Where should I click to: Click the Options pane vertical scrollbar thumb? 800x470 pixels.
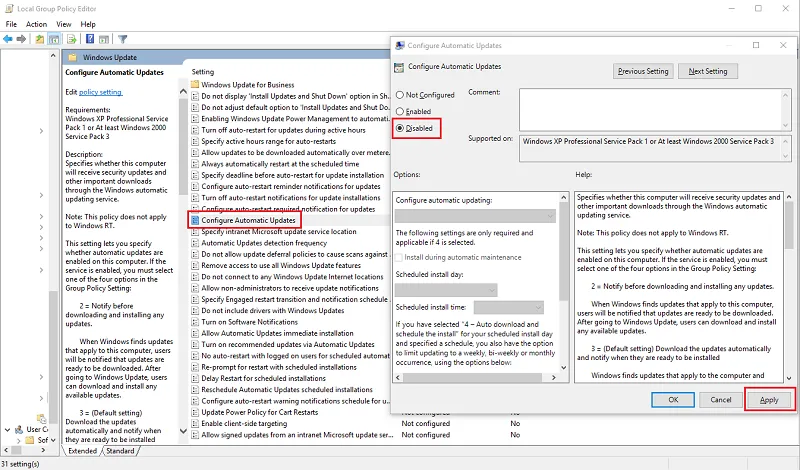tap(563, 251)
